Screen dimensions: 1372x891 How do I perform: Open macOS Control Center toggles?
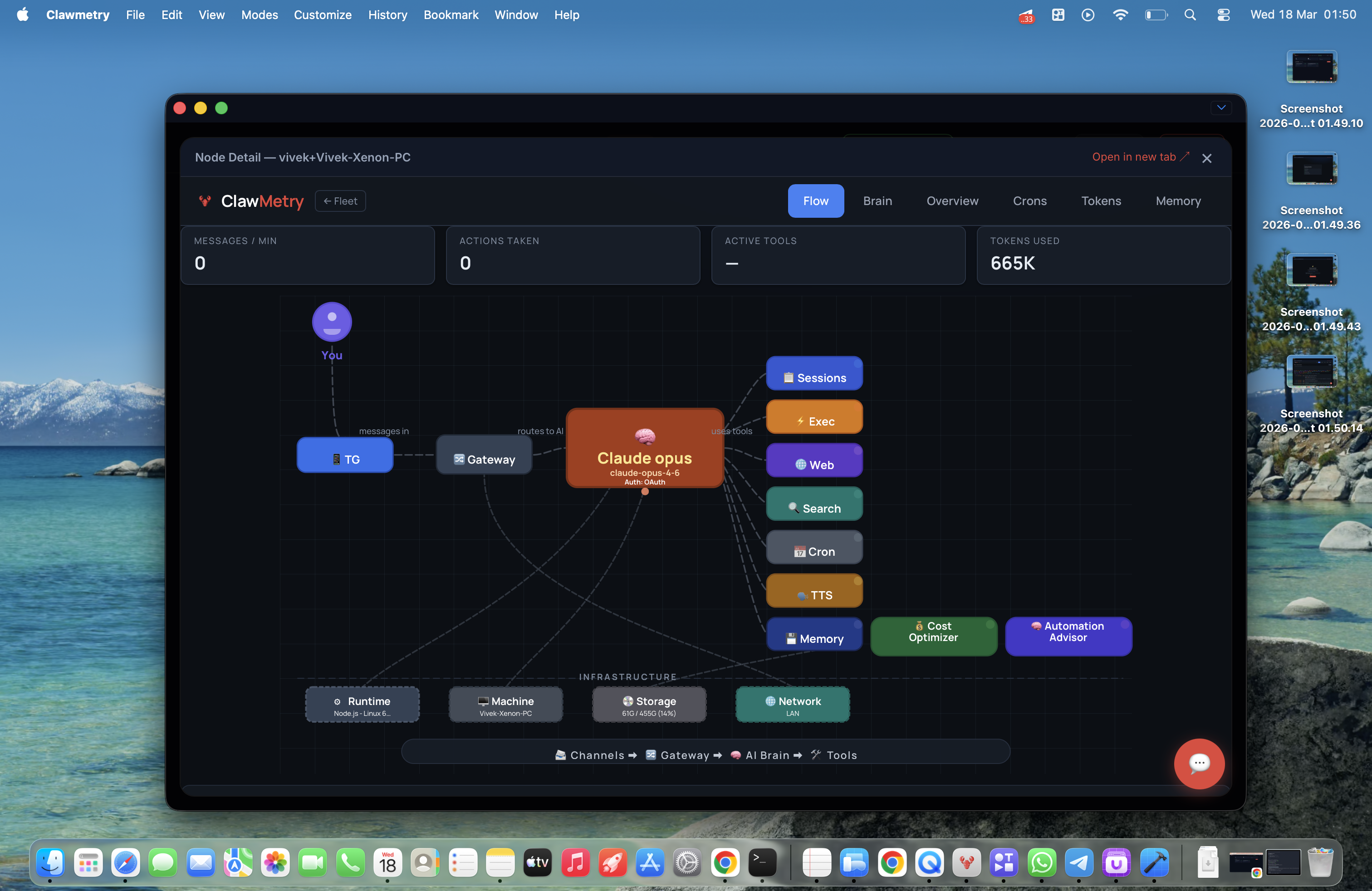pos(1223,15)
